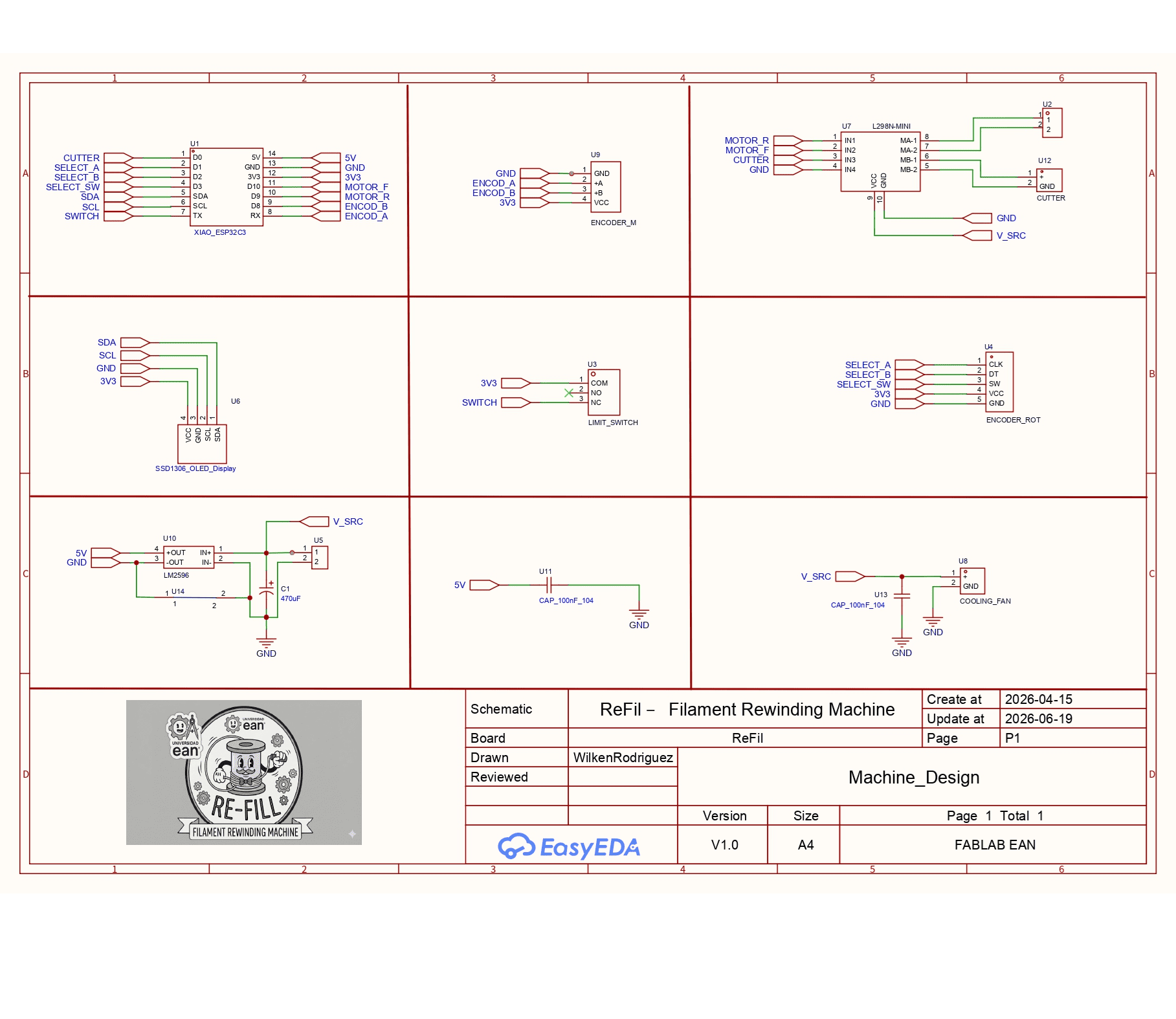This screenshot has width=1176, height=1019.
Task: Click the FABLAB EAN text
Action: click(995, 845)
